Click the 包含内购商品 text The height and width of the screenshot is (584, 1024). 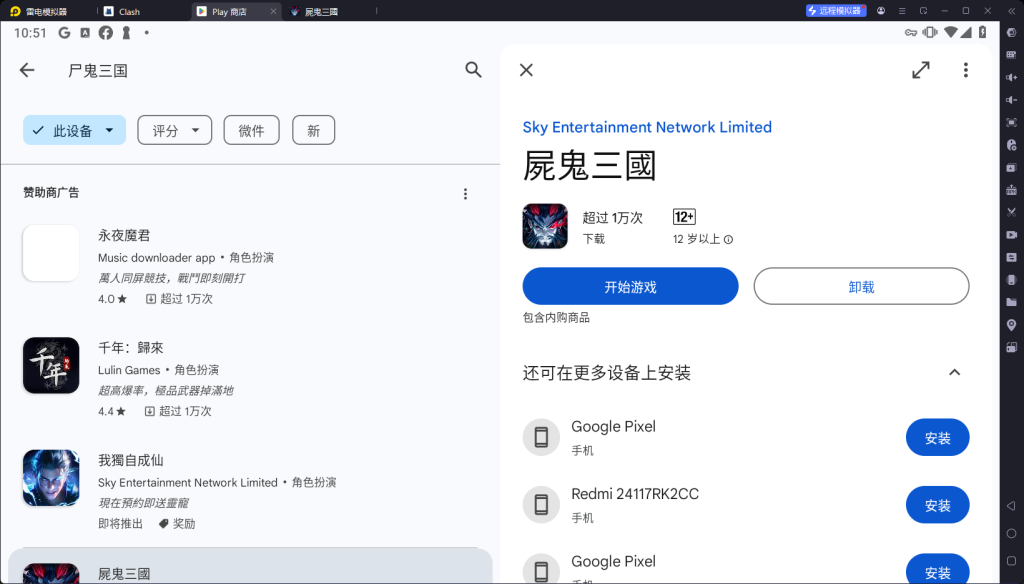(556, 317)
